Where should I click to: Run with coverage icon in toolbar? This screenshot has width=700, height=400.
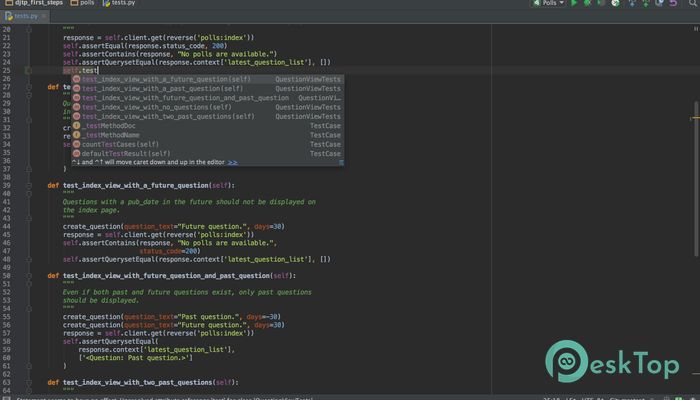(601, 3)
